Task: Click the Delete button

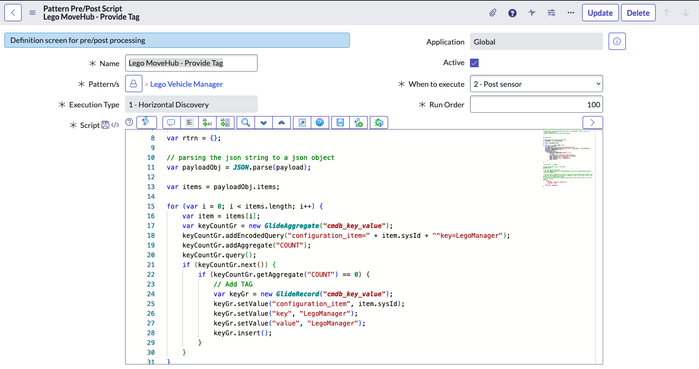Action: pyautogui.click(x=638, y=13)
